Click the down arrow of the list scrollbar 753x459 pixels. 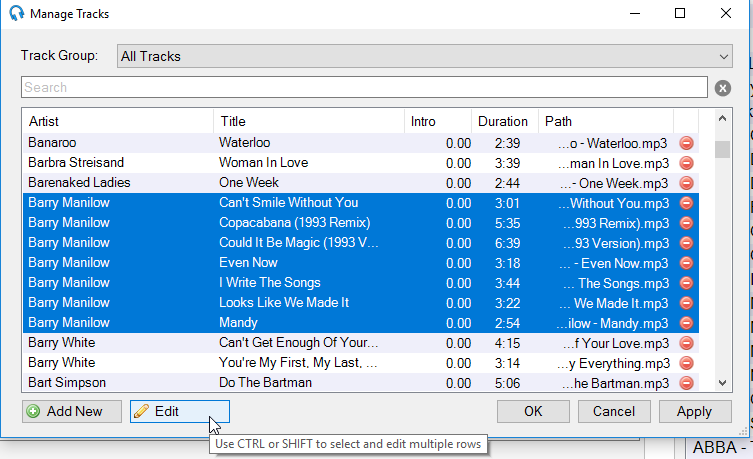[722, 382]
